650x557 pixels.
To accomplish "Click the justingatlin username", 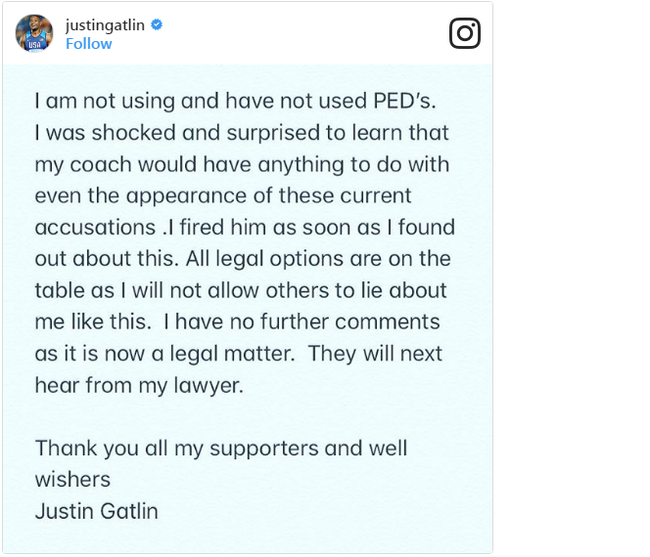I will [x=105, y=25].
